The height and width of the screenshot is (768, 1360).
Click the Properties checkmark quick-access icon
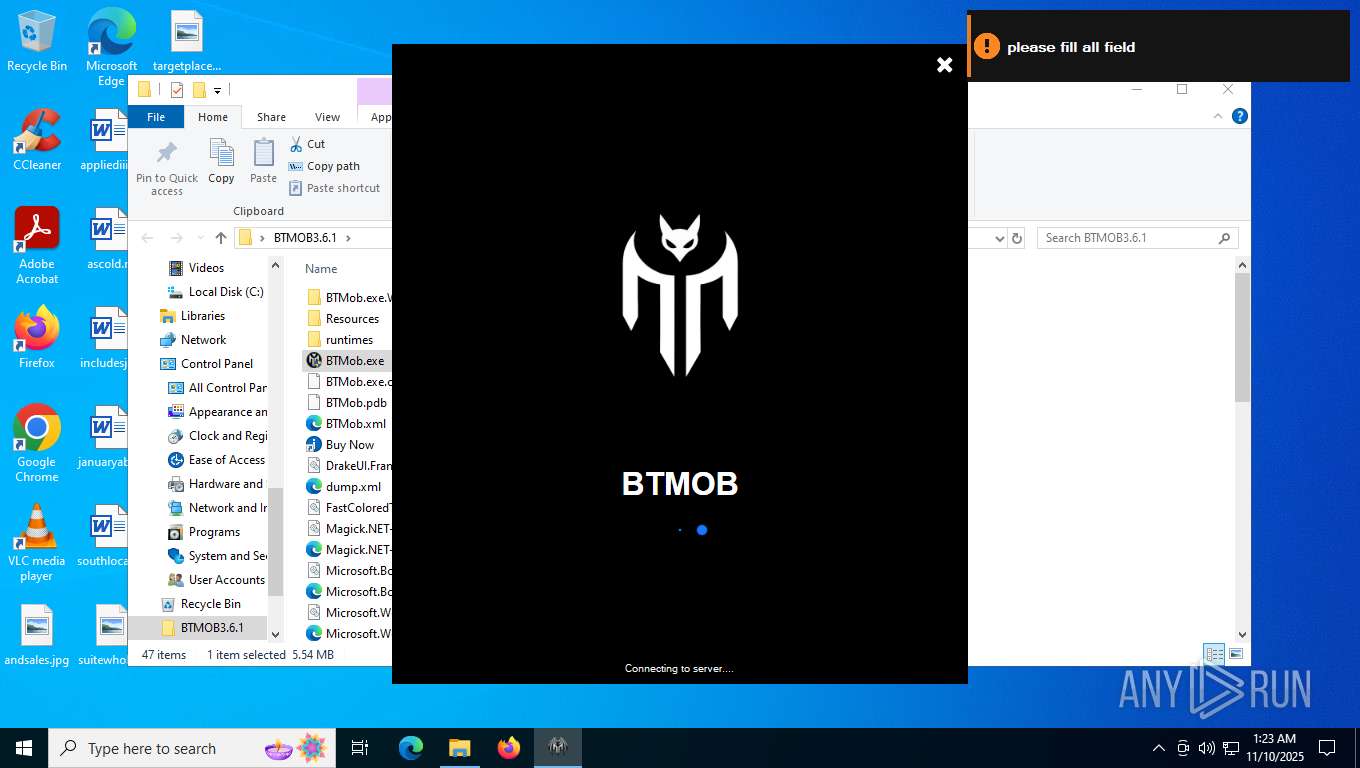tap(177, 90)
